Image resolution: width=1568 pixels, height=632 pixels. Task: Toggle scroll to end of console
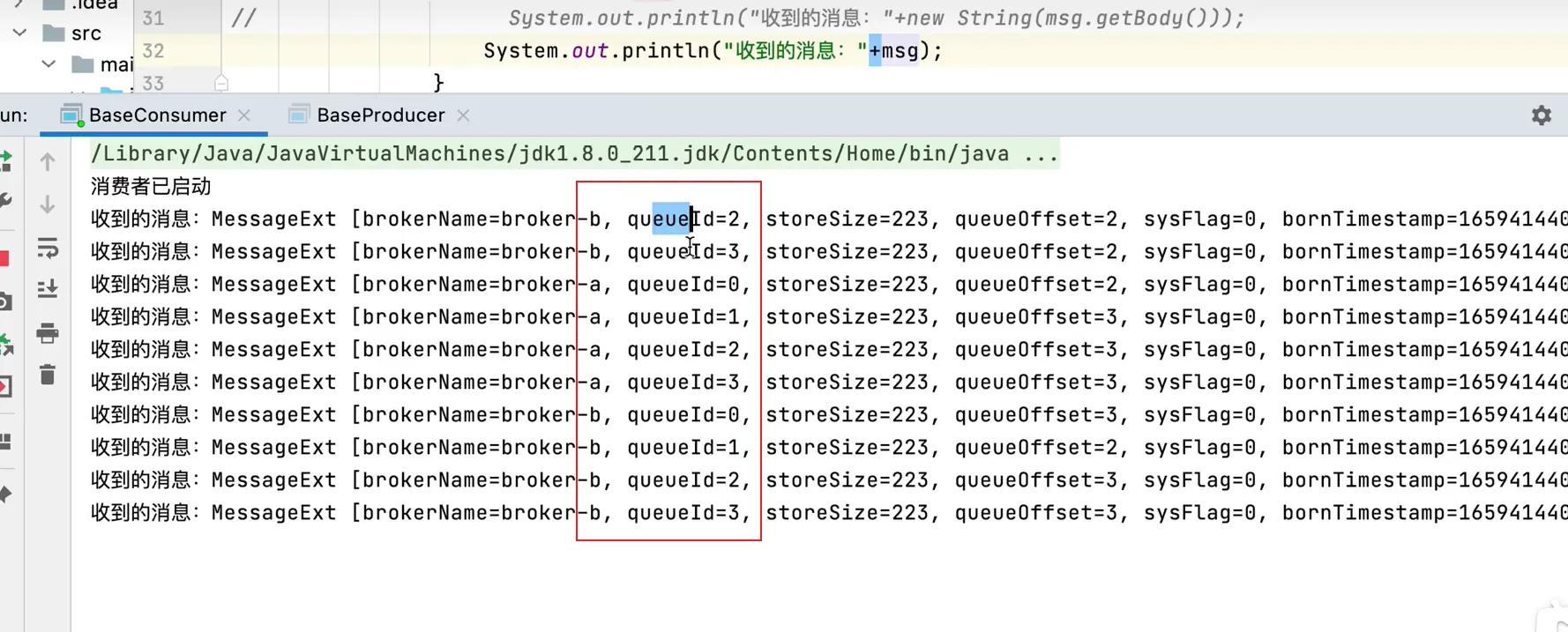48,289
